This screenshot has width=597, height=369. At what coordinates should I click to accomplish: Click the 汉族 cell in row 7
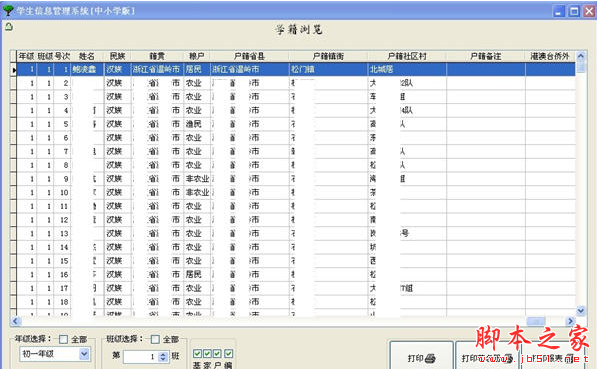(117, 151)
